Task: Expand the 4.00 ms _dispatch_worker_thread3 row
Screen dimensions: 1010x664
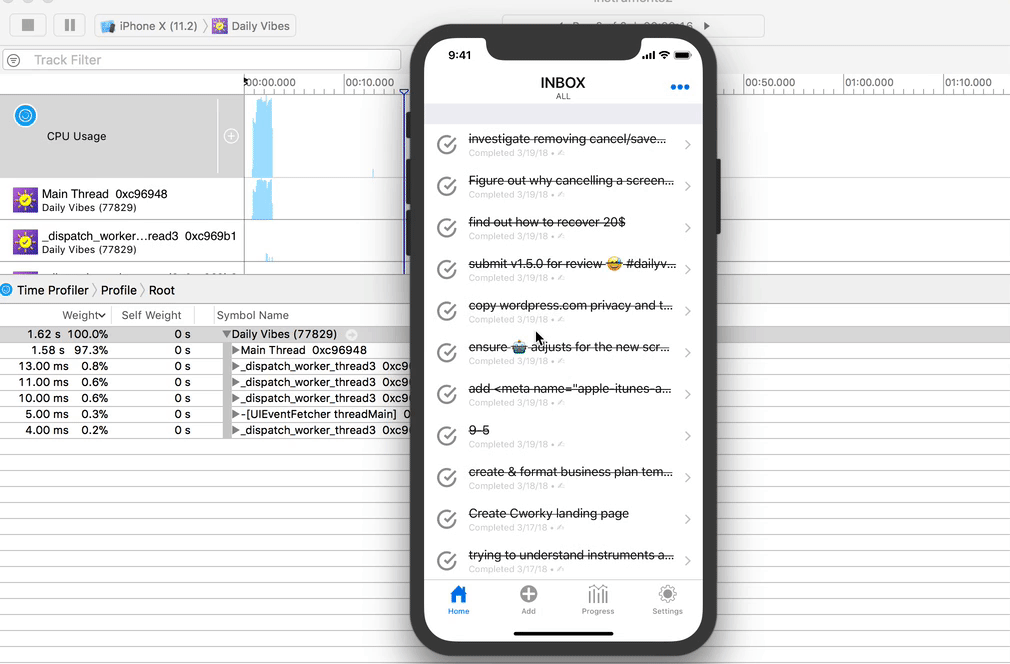Action: point(236,430)
